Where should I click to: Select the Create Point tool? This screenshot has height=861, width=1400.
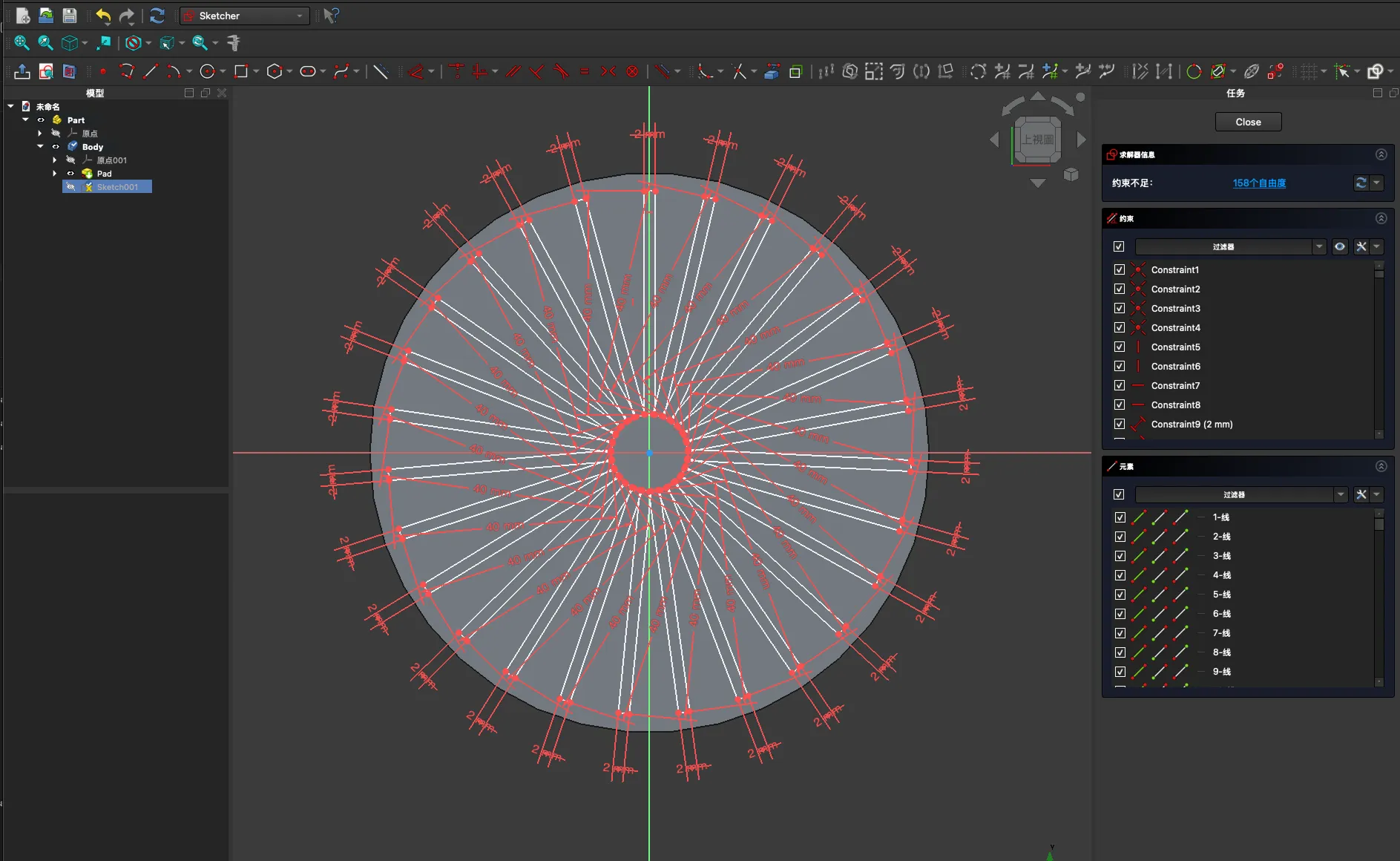(x=103, y=71)
